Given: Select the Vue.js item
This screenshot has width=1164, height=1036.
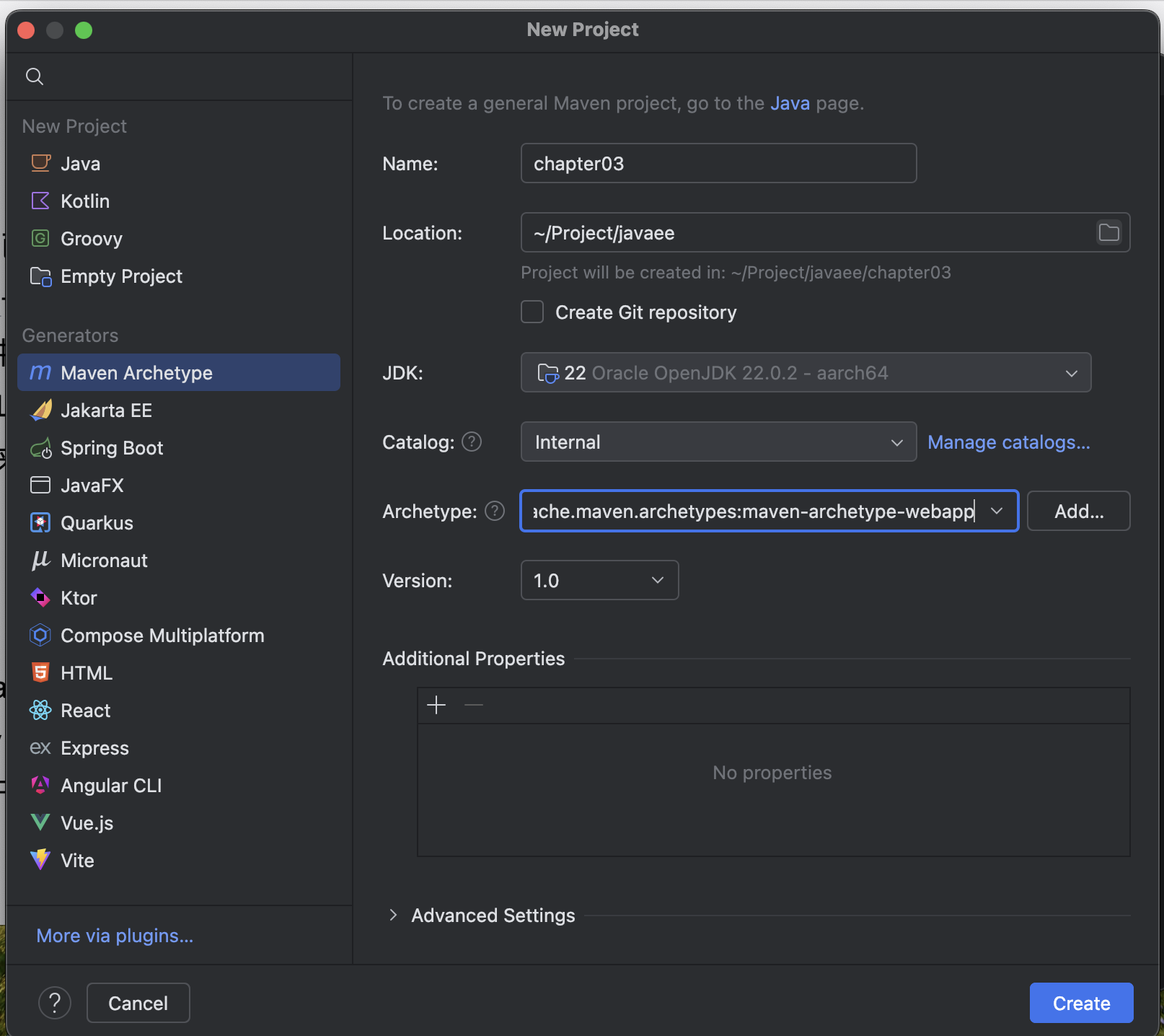Looking at the screenshot, I should tap(179, 822).
